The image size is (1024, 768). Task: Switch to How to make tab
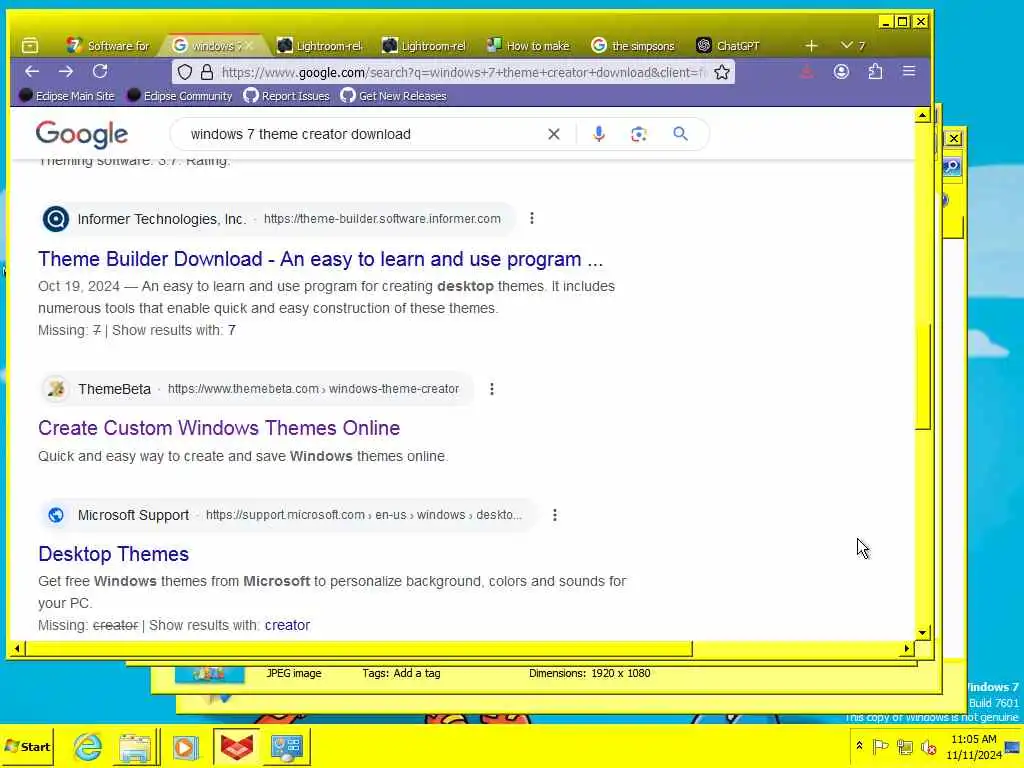click(x=529, y=46)
